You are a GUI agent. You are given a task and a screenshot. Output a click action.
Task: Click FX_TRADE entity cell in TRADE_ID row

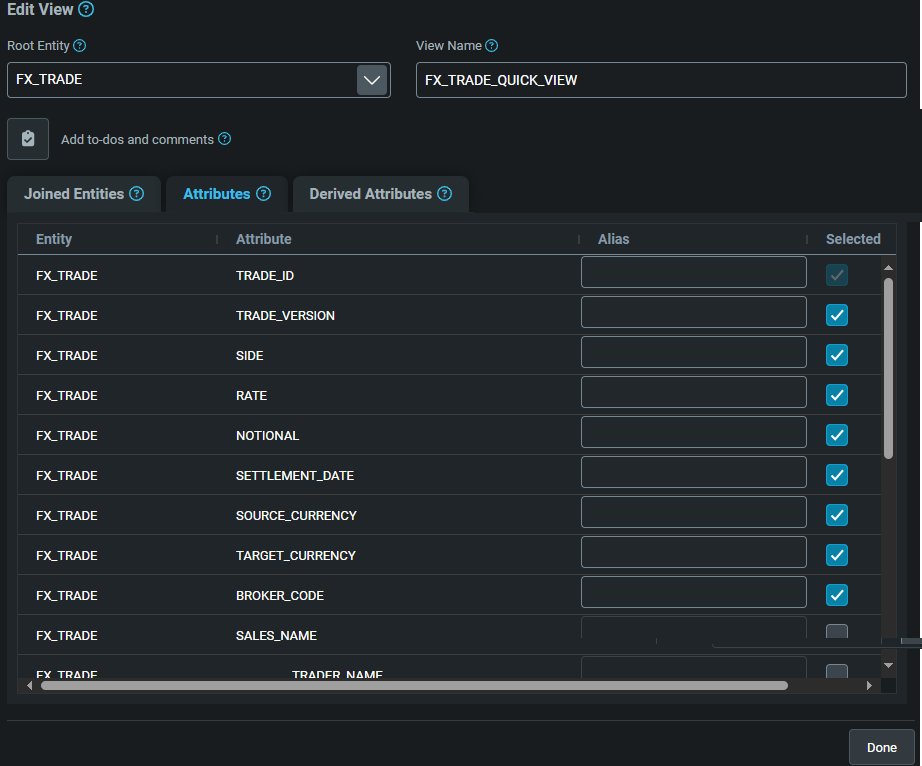[66, 275]
